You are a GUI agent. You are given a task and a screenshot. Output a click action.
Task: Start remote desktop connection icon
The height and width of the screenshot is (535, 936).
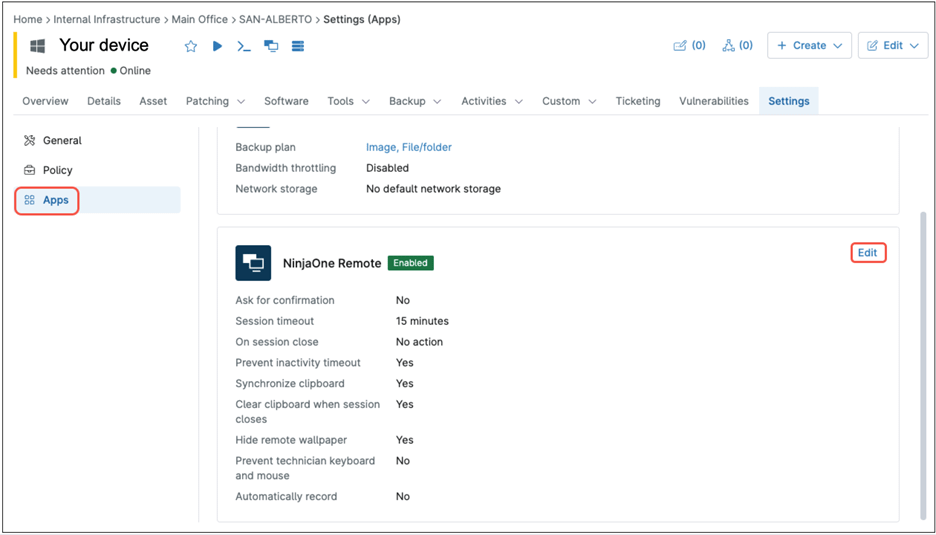pos(271,46)
